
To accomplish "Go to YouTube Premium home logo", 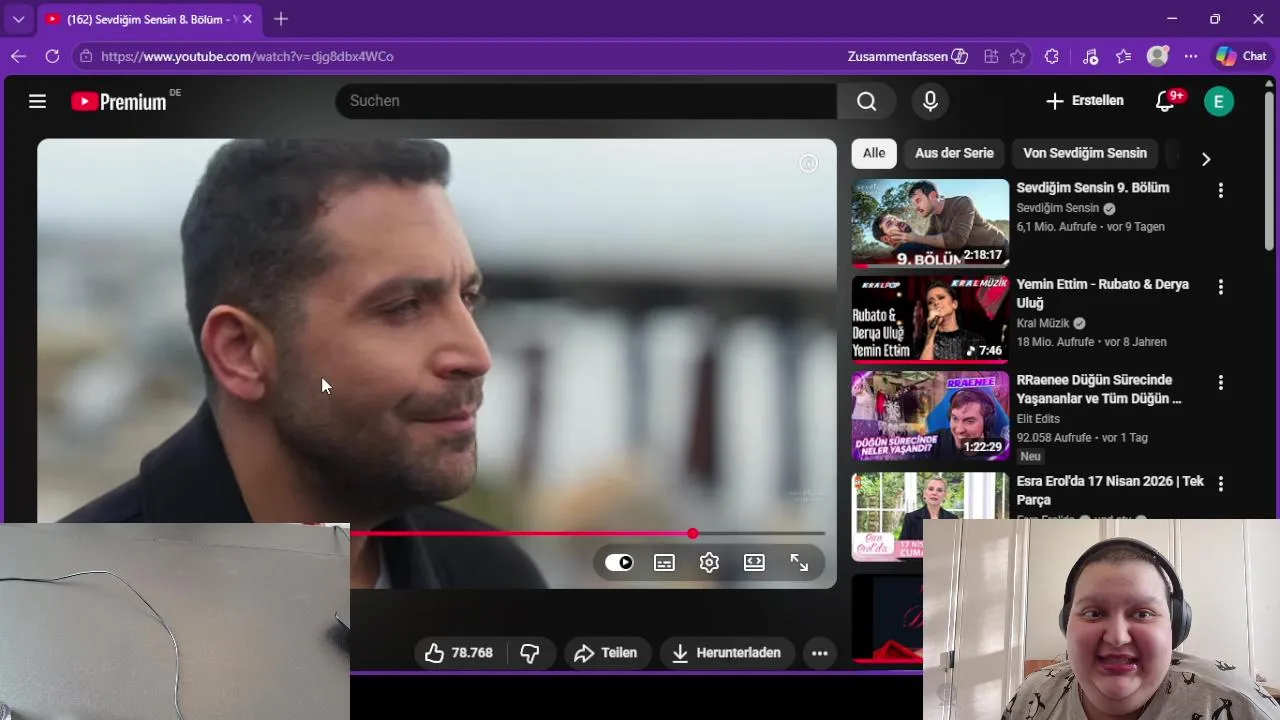I will [x=119, y=101].
